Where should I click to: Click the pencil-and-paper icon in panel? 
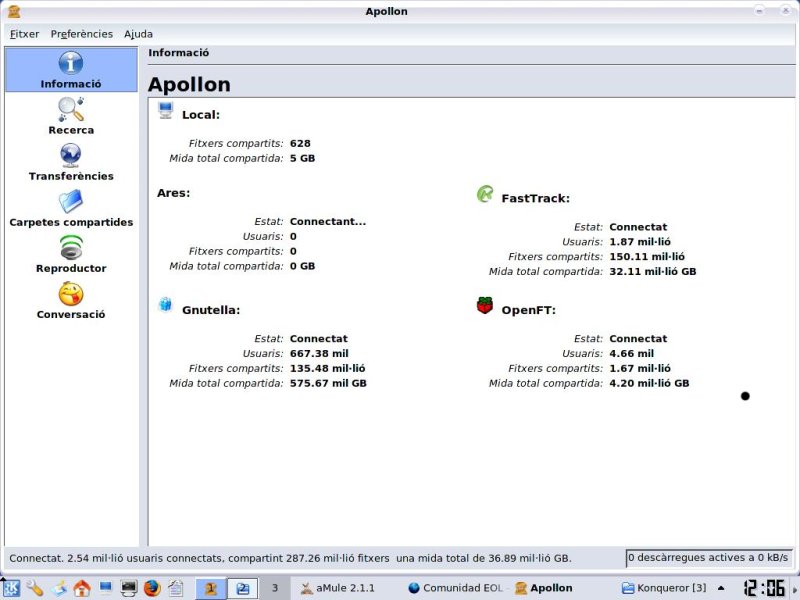(x=58, y=588)
